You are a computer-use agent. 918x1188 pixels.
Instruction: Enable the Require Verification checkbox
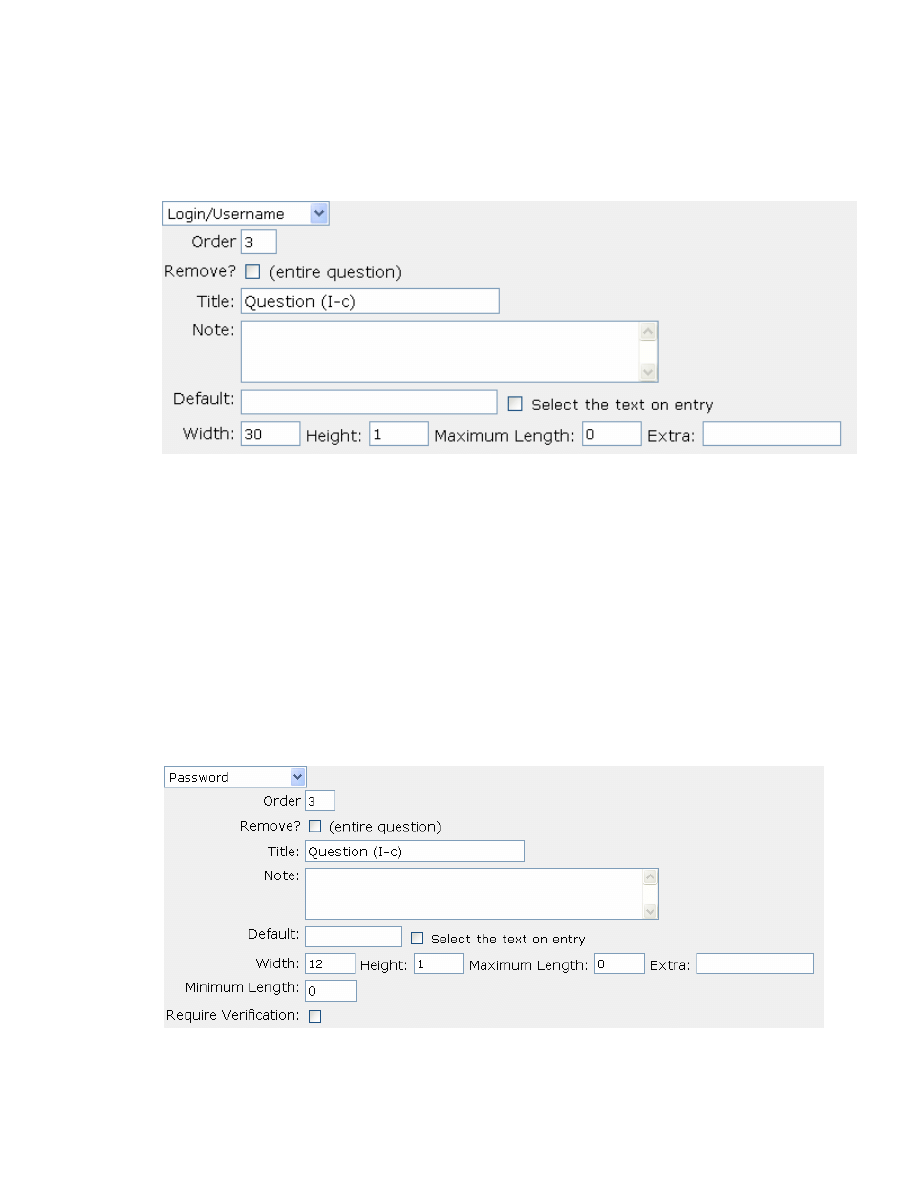(x=315, y=1017)
